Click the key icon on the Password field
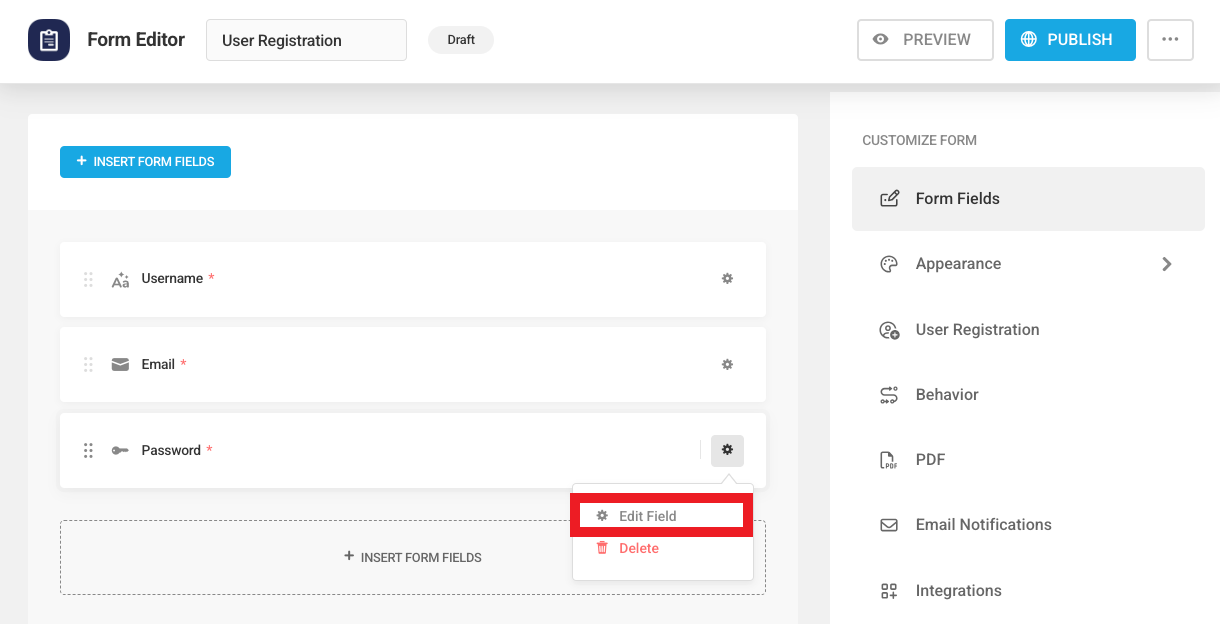The width and height of the screenshot is (1220, 624). [x=120, y=450]
